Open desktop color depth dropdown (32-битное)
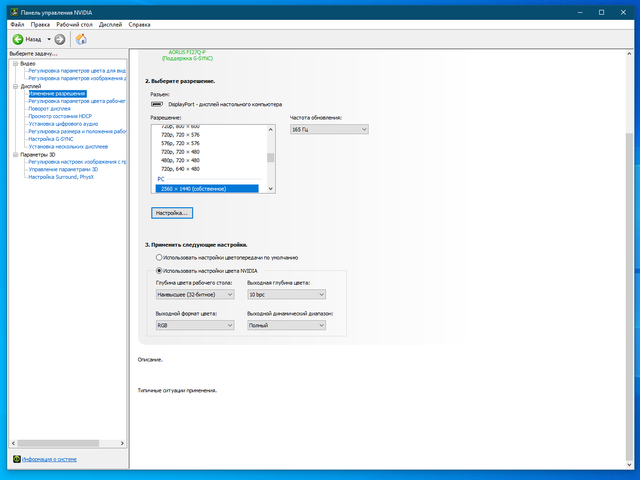The width and height of the screenshot is (640, 480). (x=195, y=294)
